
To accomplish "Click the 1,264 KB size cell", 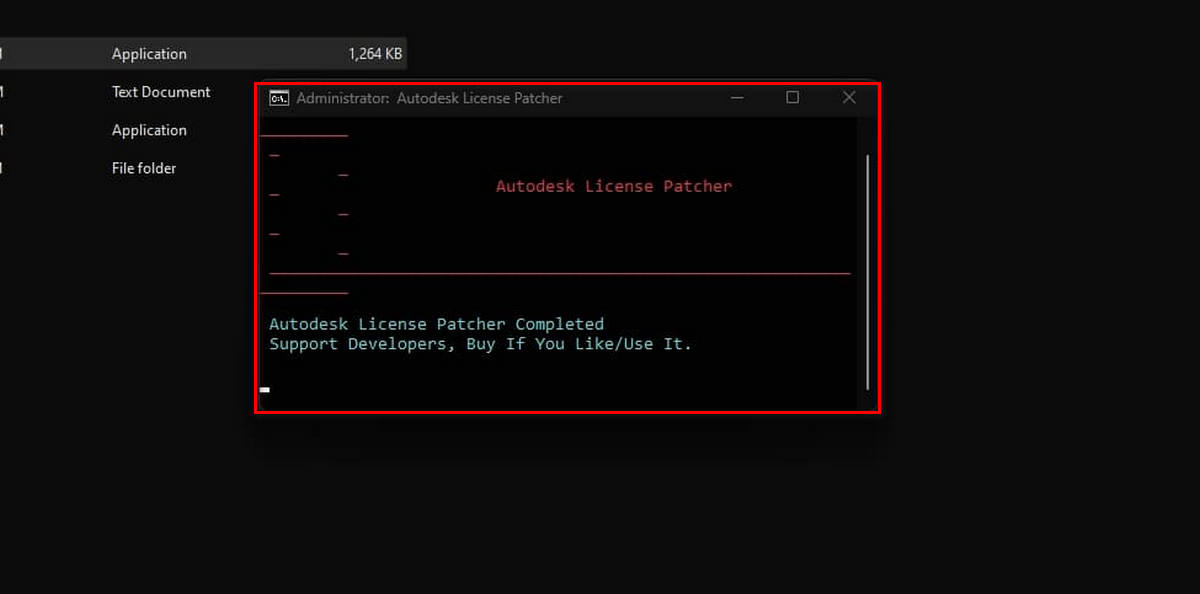I will click(375, 54).
